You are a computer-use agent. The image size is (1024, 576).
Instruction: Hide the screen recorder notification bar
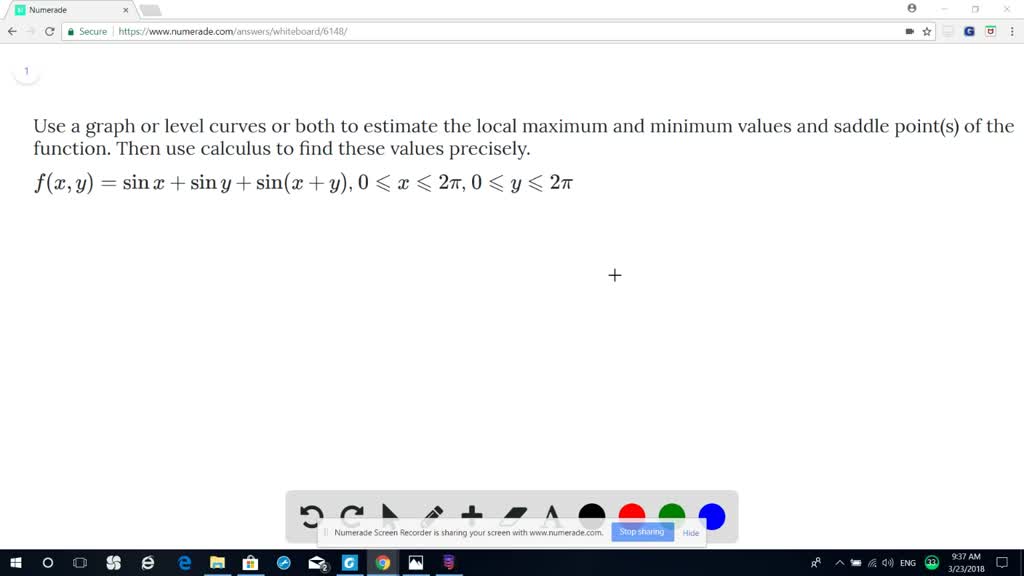(x=691, y=533)
